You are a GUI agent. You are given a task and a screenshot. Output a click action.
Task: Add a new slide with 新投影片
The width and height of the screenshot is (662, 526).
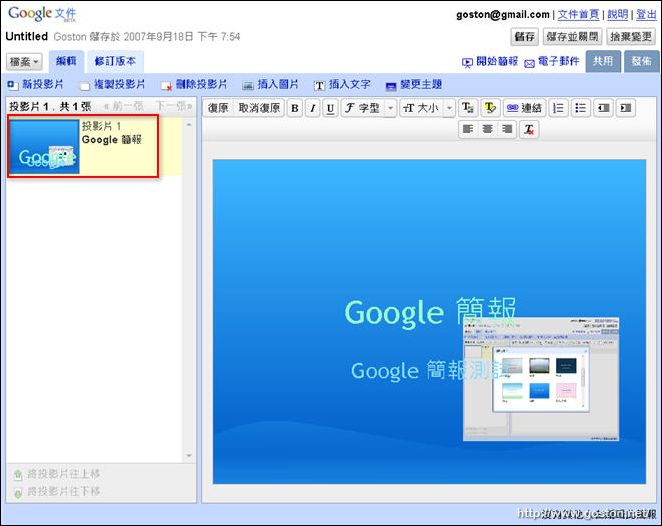point(35,84)
